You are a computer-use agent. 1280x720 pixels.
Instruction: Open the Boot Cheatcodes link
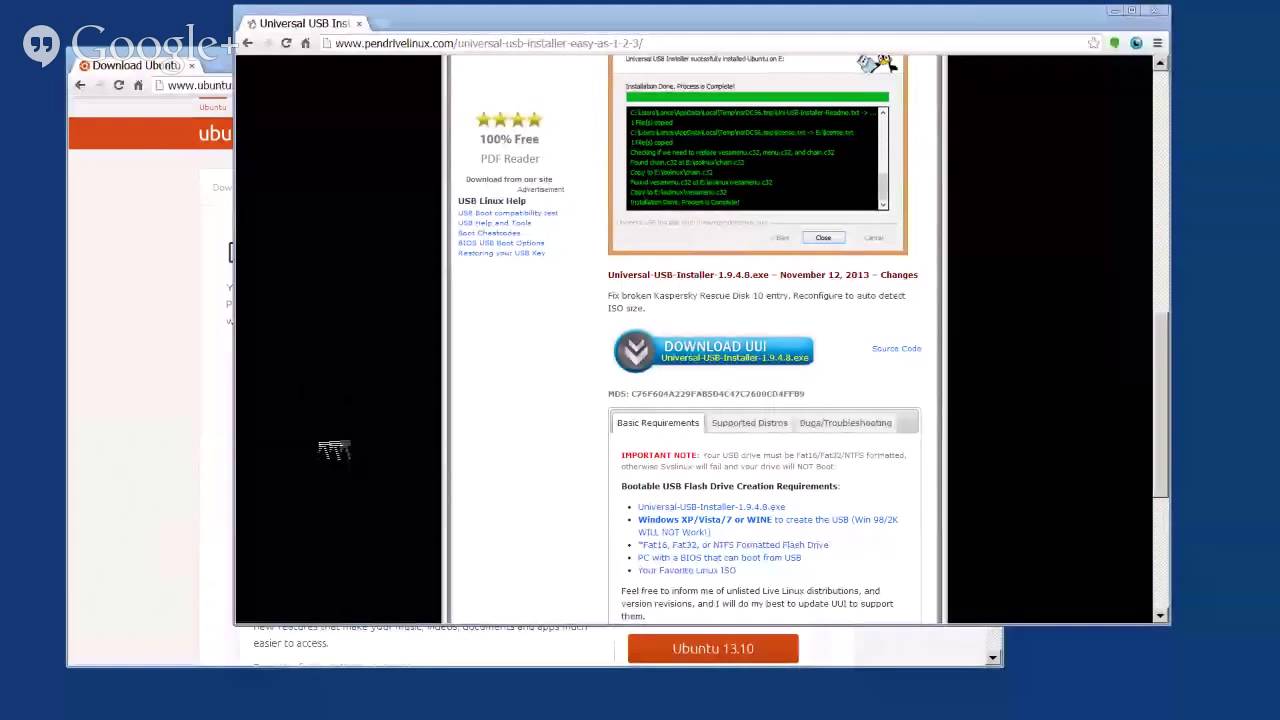[x=489, y=233]
